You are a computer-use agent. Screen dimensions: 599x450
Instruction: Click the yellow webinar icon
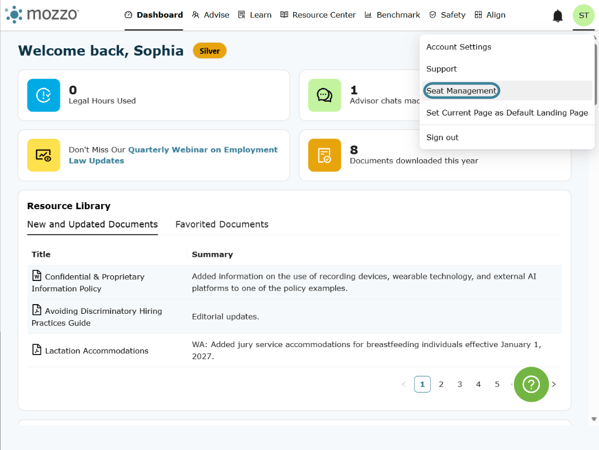44,155
